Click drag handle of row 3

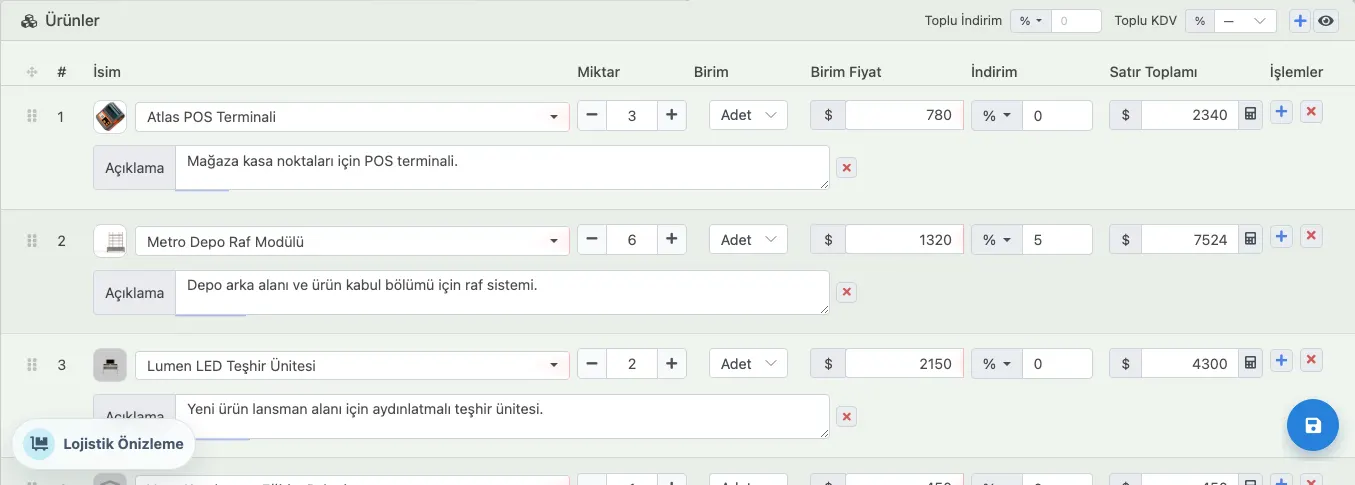(x=31, y=365)
